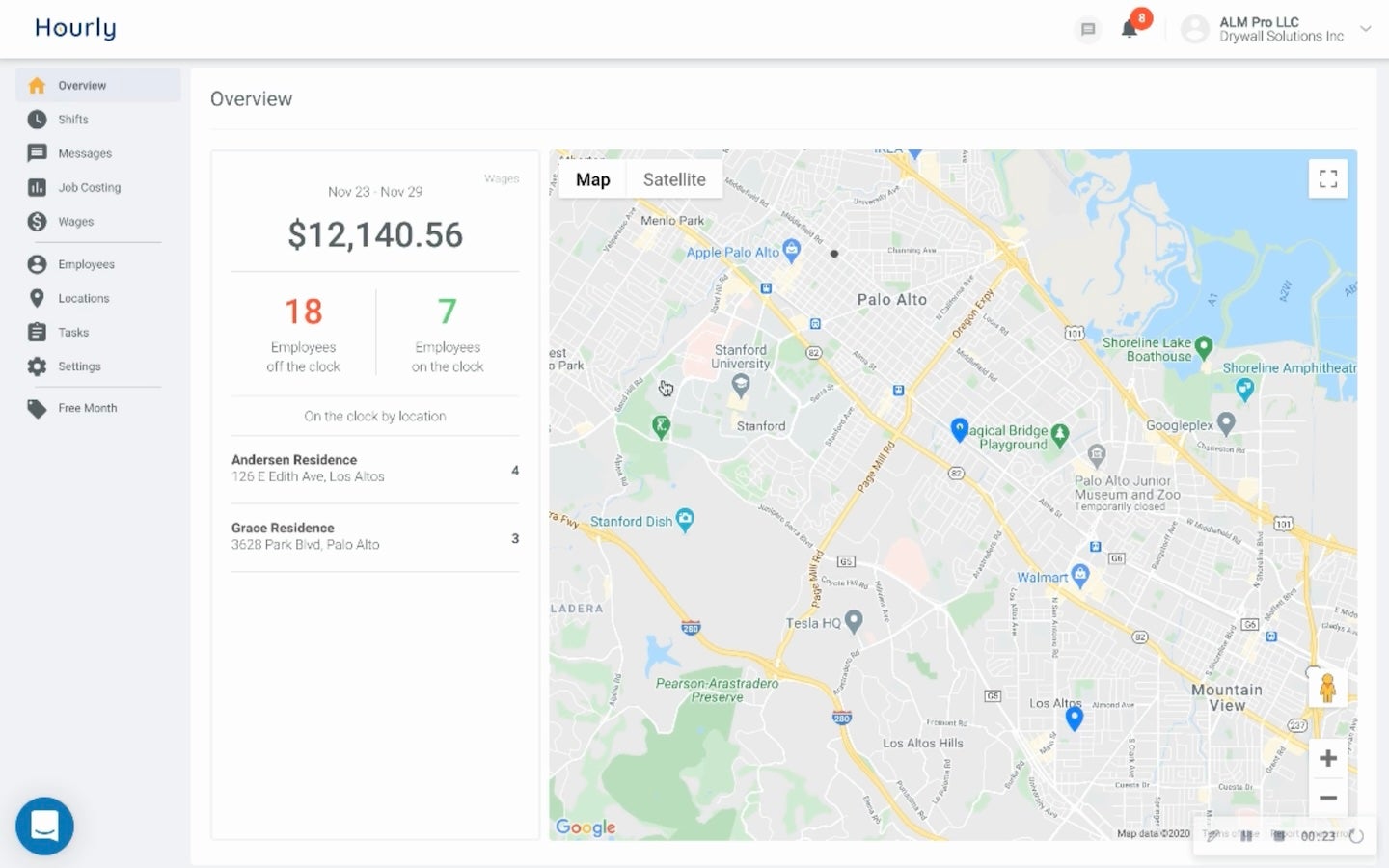1389x868 pixels.
Task: Open the chat messages icon in header
Action: (x=1088, y=29)
